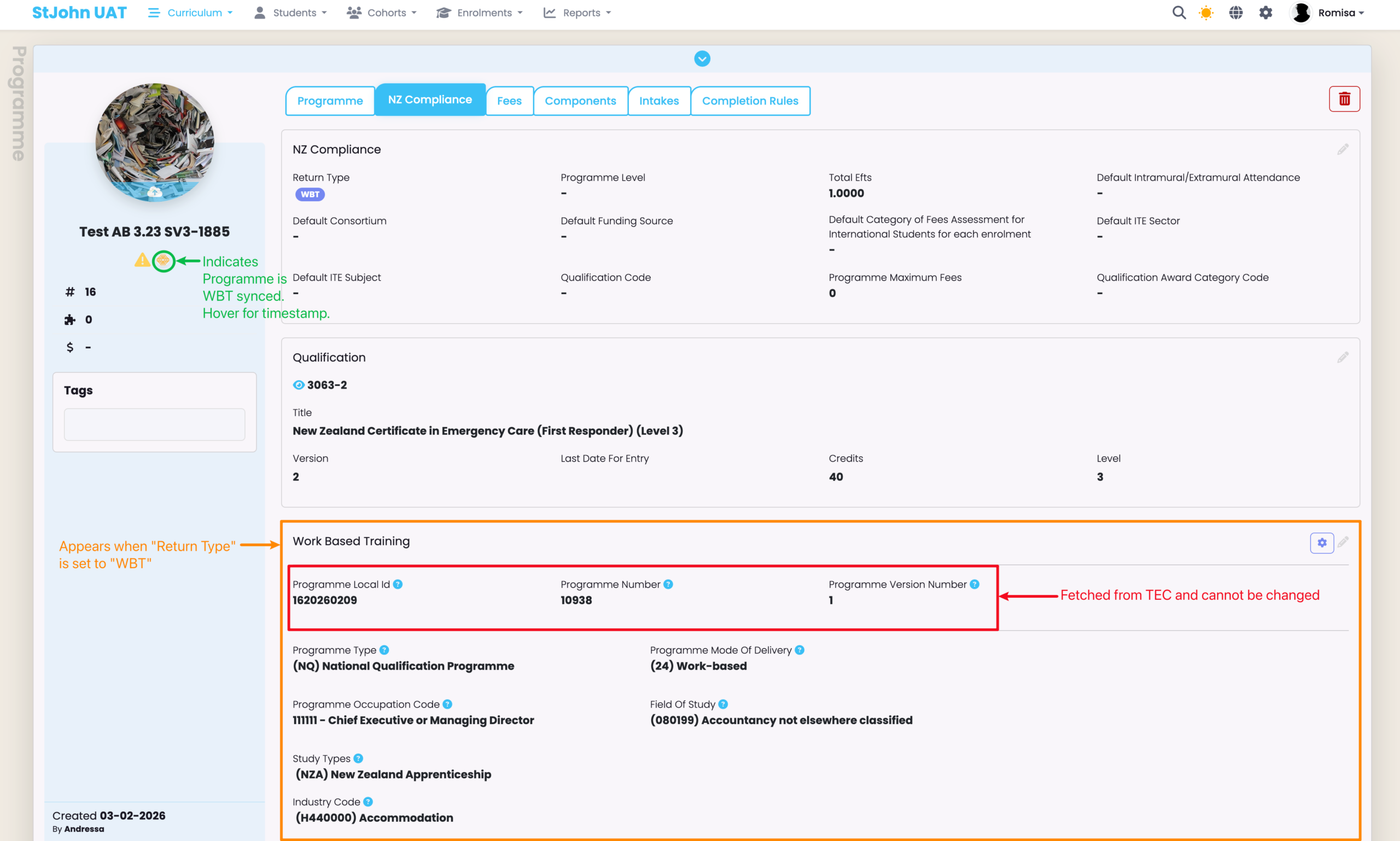Click Work Based Training gear settings icon
The height and width of the screenshot is (841, 1400).
point(1321,542)
